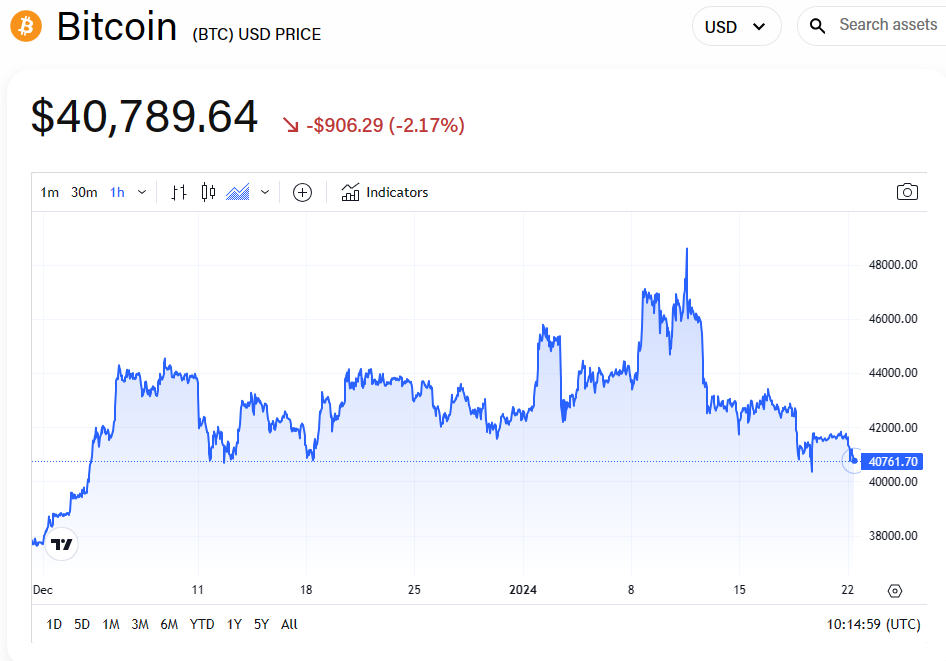The height and width of the screenshot is (661, 946).
Task: Click the compare/add symbol plus icon
Action: point(302,192)
